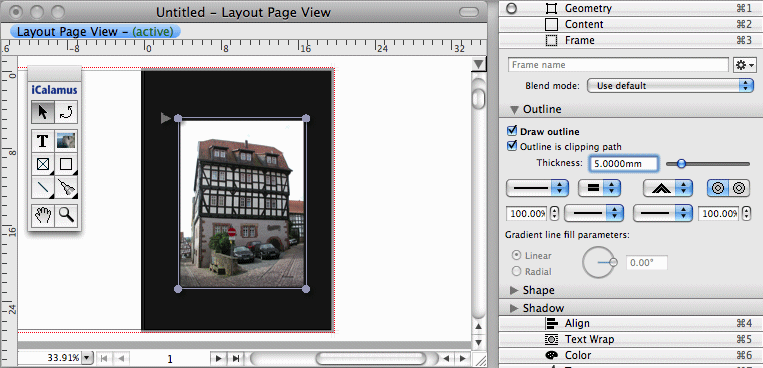
Task: Click the Thickness 5.0000mm field
Action: [623, 164]
